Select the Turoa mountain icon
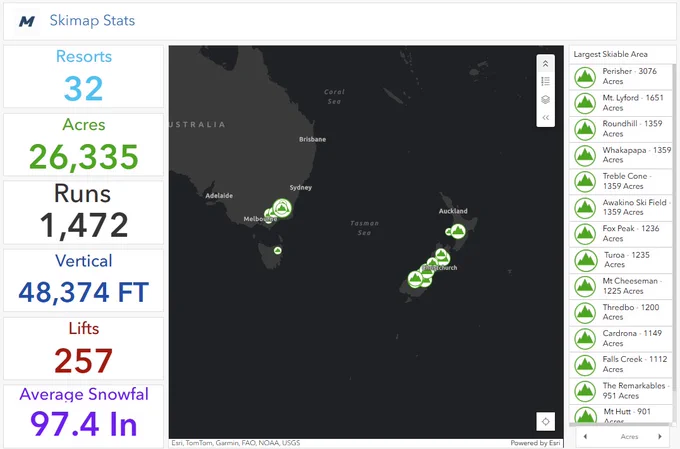The image size is (680, 449). 585,260
